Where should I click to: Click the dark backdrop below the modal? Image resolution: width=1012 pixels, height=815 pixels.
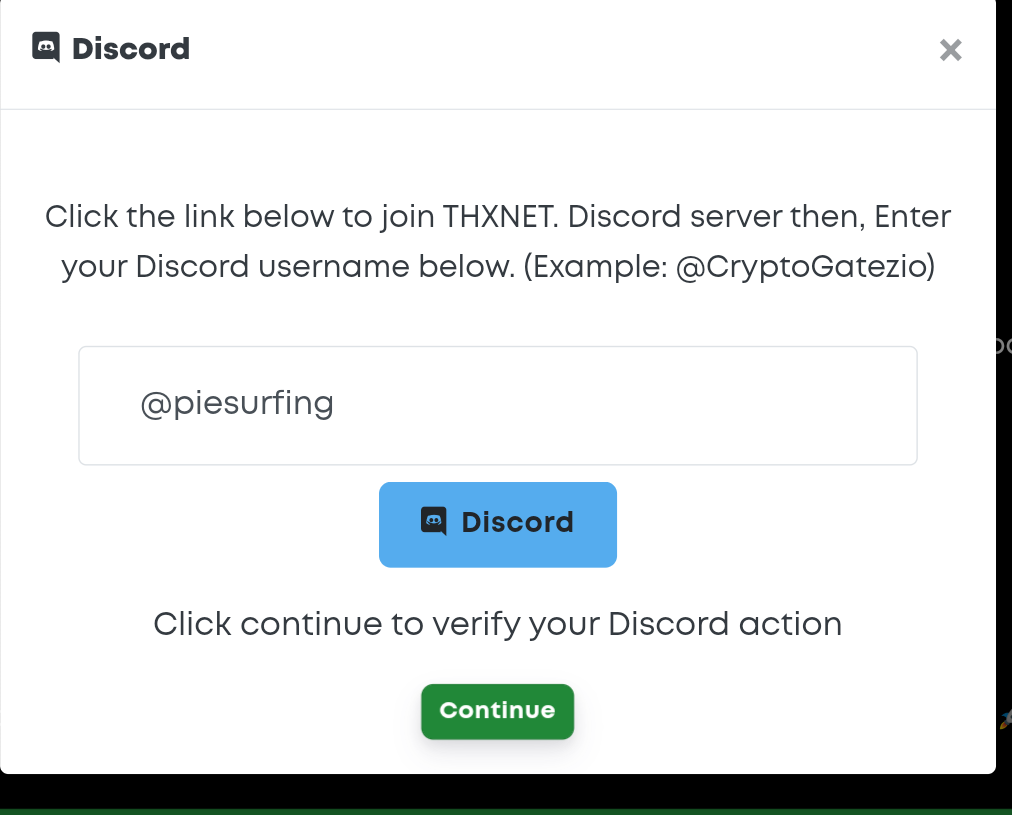coord(498,791)
